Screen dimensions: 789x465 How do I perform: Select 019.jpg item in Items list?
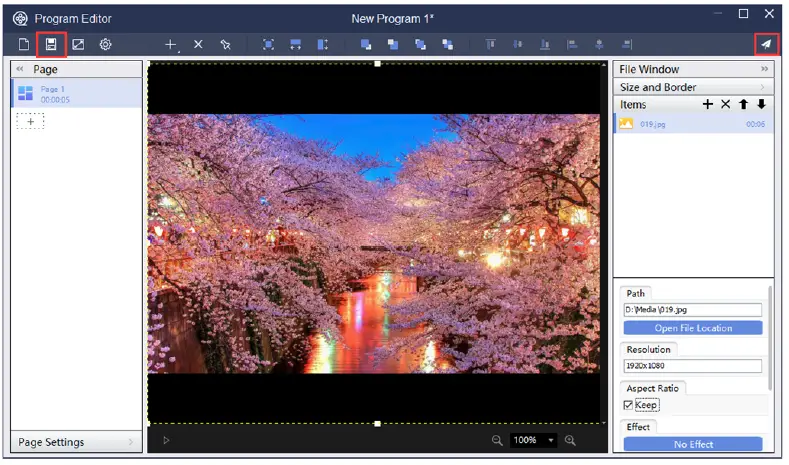[693, 124]
